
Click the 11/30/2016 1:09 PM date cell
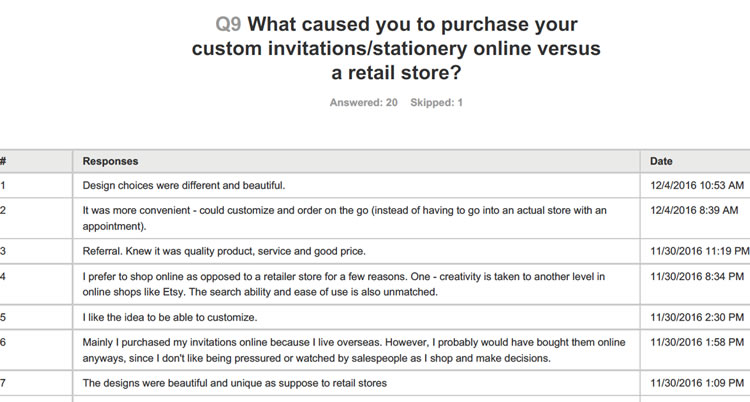point(697,382)
